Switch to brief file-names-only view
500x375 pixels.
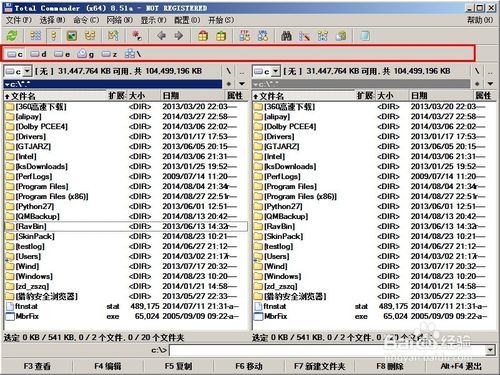(36, 36)
